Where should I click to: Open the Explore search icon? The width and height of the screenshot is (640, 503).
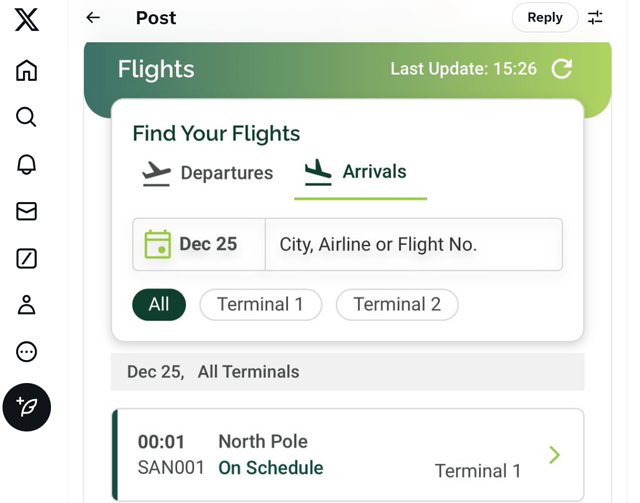pyautogui.click(x=27, y=117)
